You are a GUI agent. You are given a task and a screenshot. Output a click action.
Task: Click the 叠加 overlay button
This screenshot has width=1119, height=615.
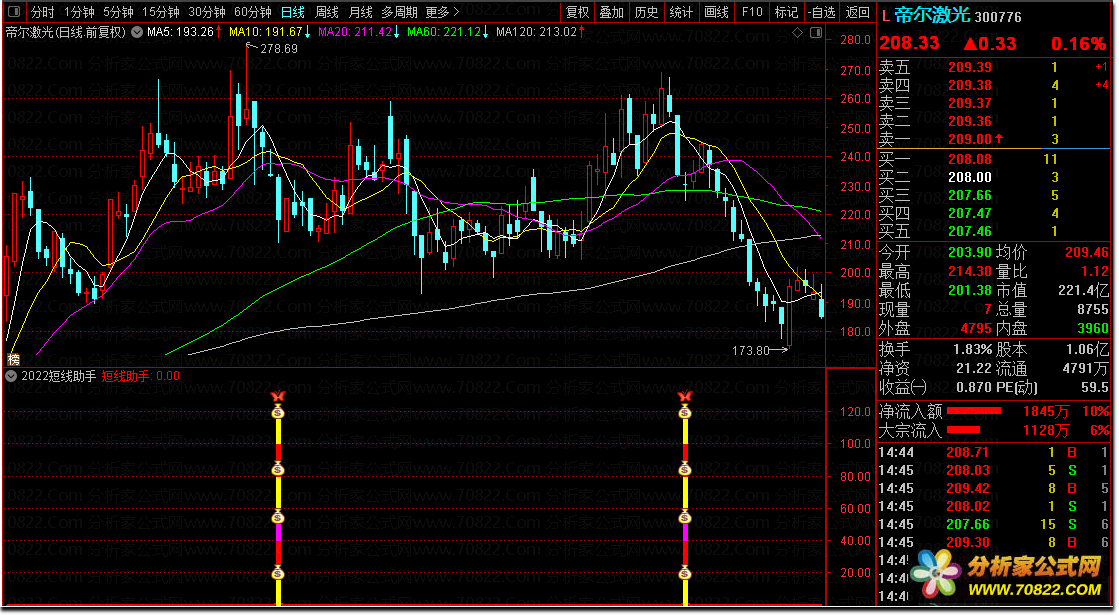pyautogui.click(x=612, y=12)
